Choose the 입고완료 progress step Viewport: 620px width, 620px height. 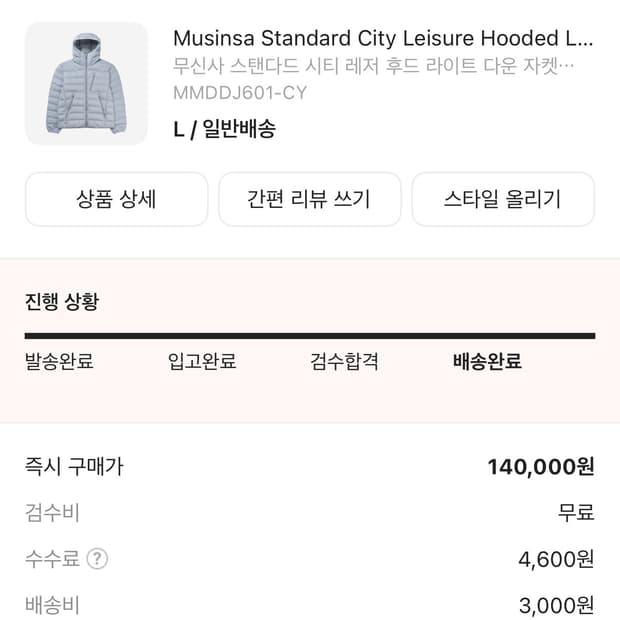tap(202, 362)
